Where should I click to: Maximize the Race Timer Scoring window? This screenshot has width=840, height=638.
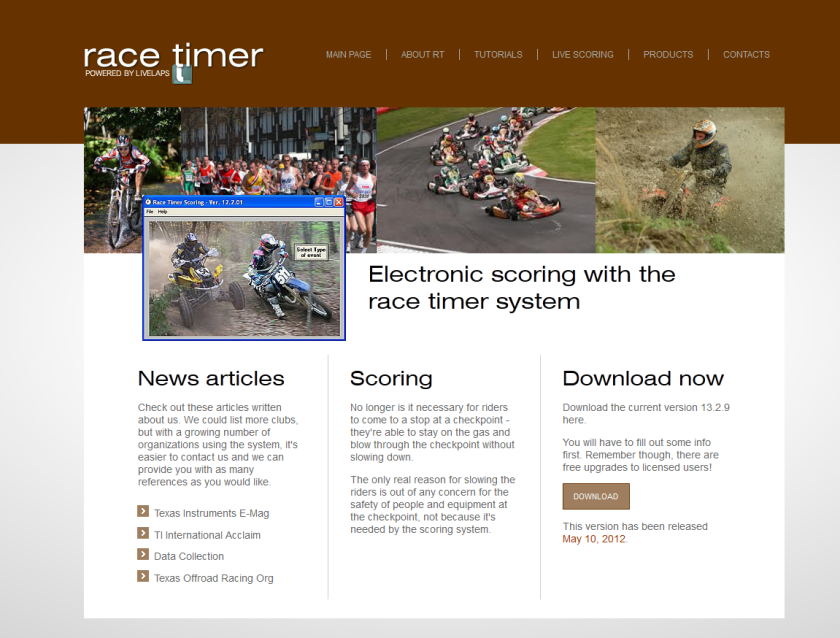(x=327, y=202)
